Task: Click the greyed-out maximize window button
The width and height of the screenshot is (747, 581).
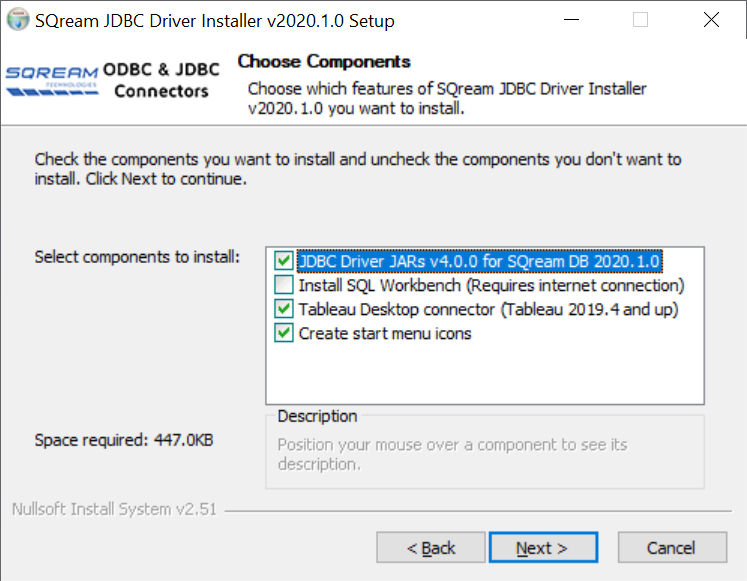Action: pyautogui.click(x=641, y=20)
